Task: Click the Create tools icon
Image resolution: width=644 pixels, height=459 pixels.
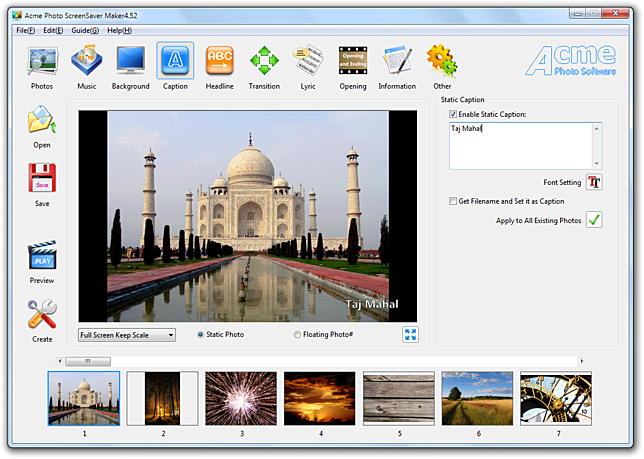Action: [42, 314]
